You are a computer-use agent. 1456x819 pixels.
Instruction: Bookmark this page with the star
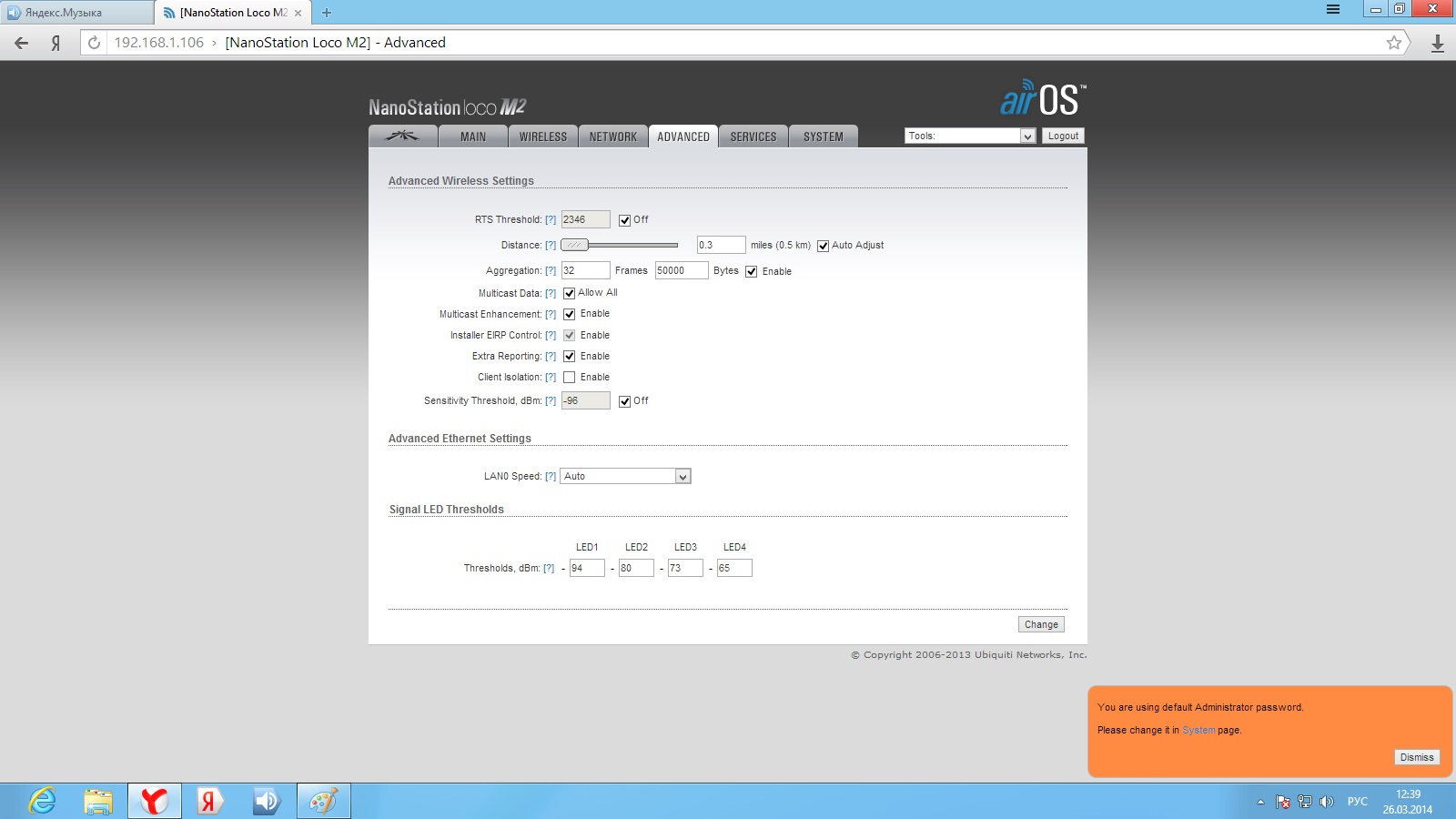1394,43
